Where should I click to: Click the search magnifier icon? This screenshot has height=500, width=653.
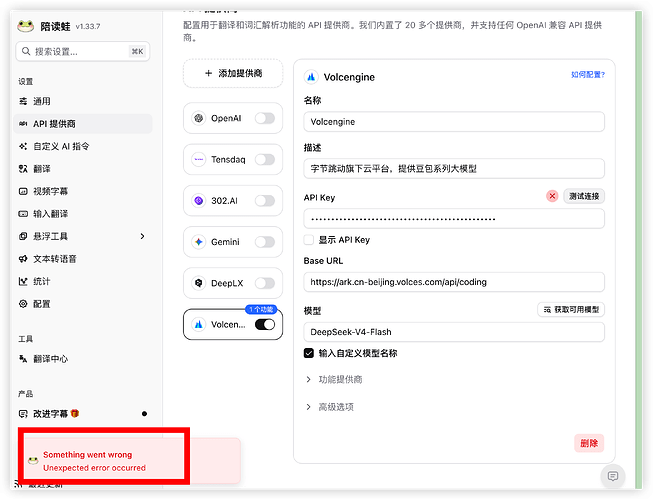pyautogui.click(x=26, y=51)
